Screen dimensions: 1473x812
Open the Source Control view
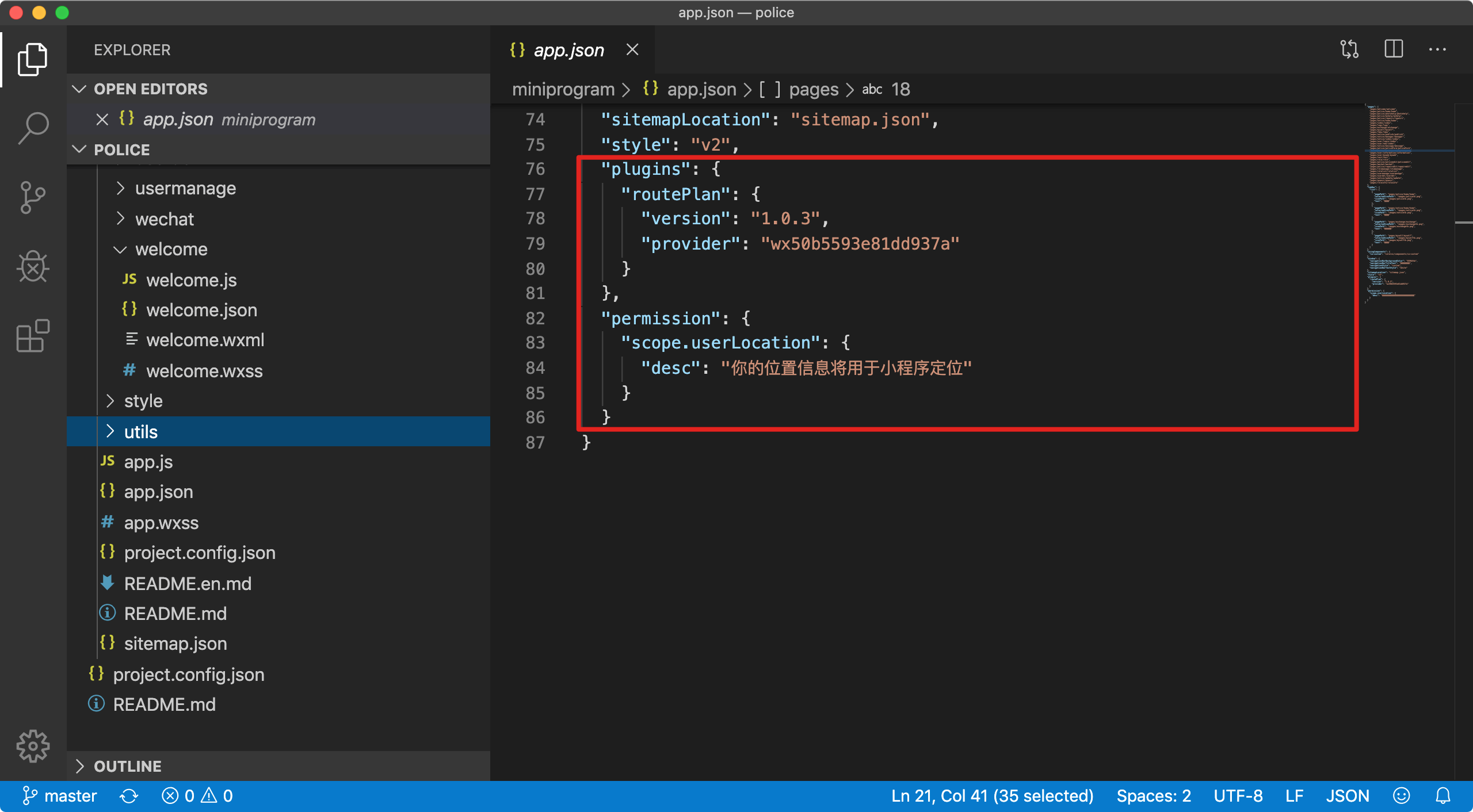pos(33,197)
